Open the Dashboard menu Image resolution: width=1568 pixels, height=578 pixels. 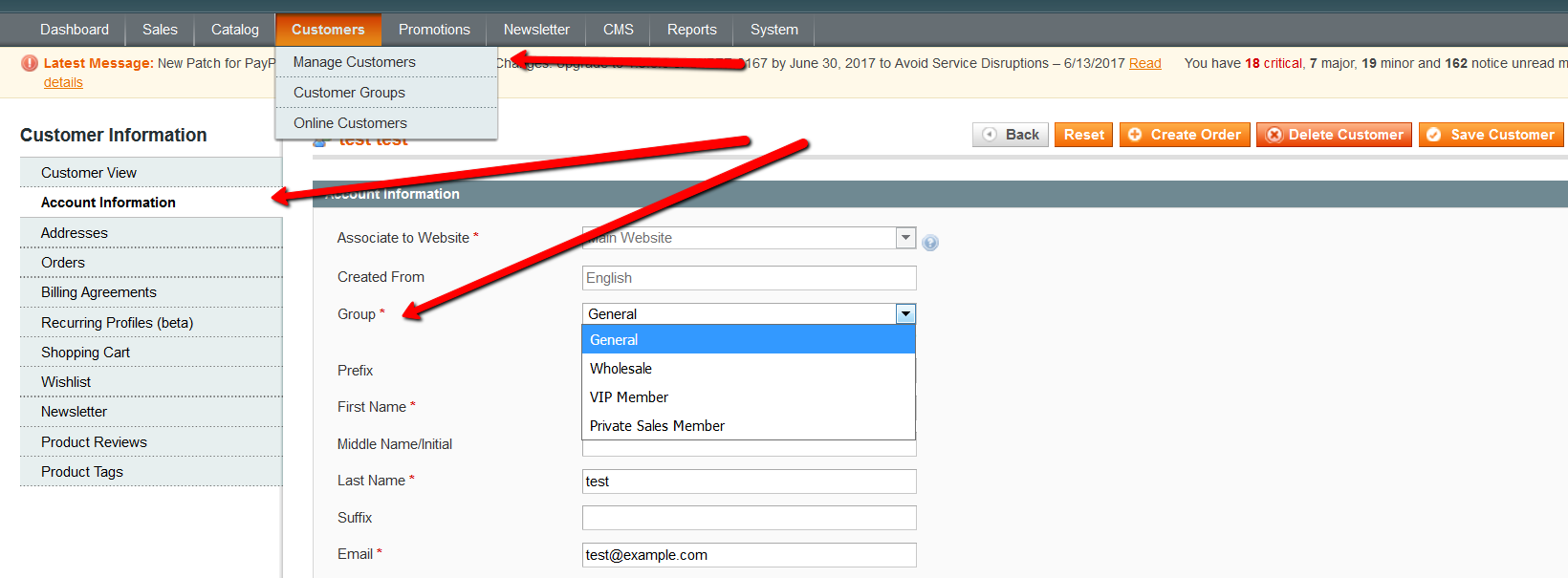coord(75,30)
